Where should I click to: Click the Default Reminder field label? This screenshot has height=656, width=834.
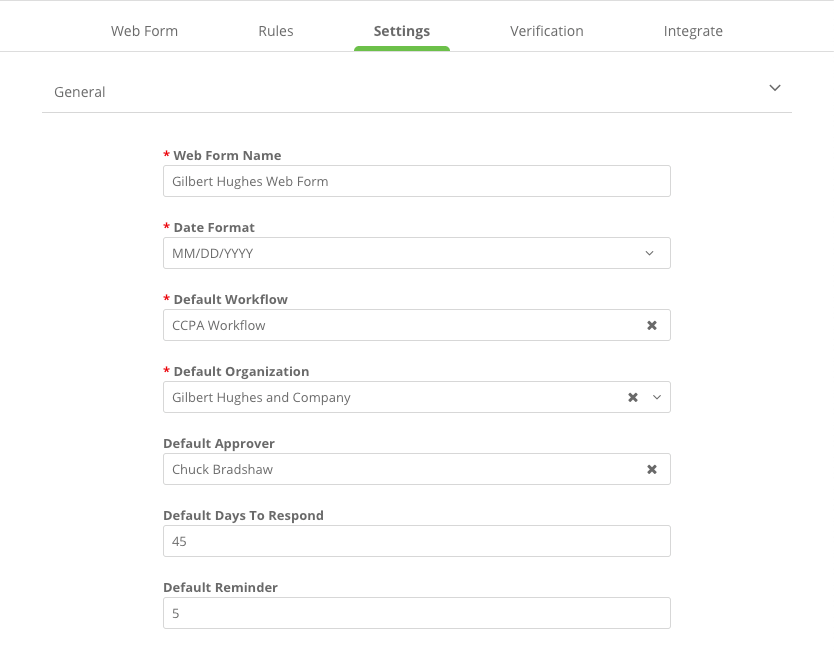[220, 587]
